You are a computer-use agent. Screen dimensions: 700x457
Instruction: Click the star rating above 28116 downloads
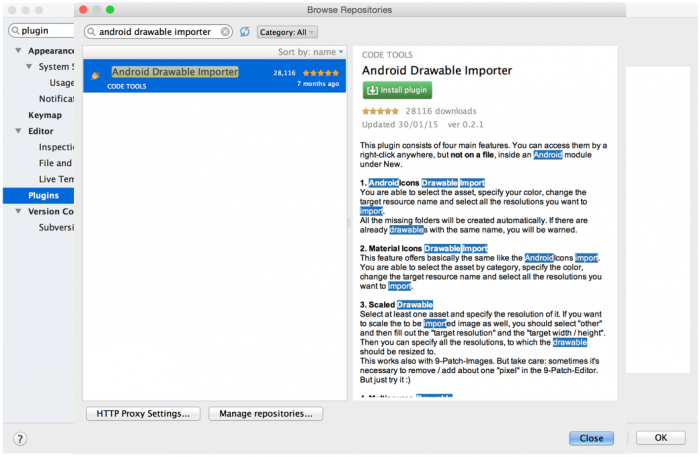[x=380, y=111]
